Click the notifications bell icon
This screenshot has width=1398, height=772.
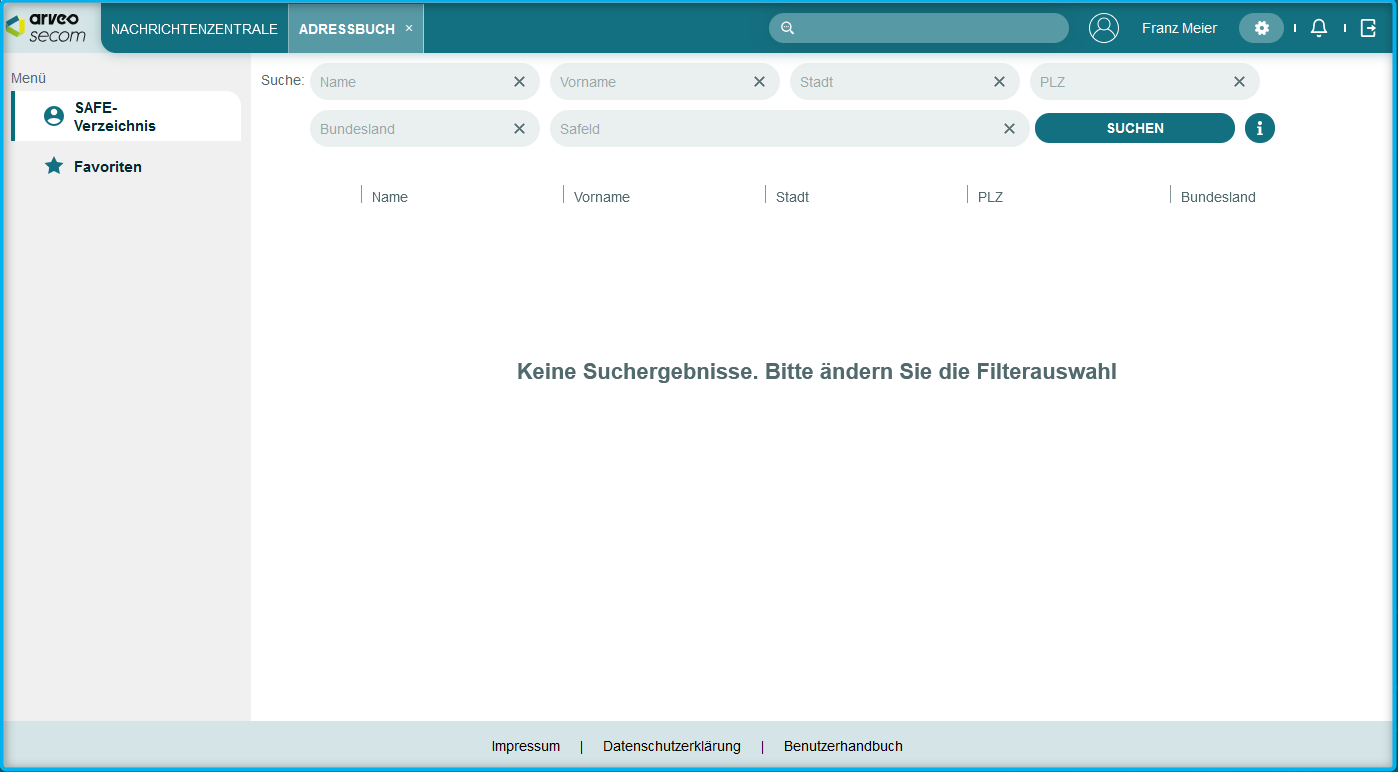pos(1319,28)
